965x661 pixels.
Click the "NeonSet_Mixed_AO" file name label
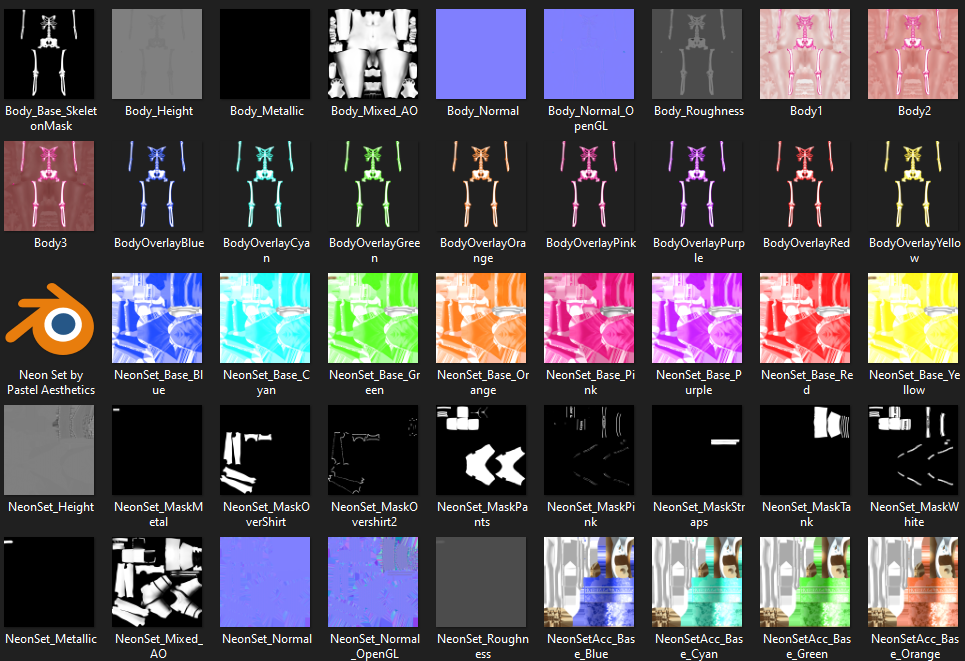[x=159, y=646]
